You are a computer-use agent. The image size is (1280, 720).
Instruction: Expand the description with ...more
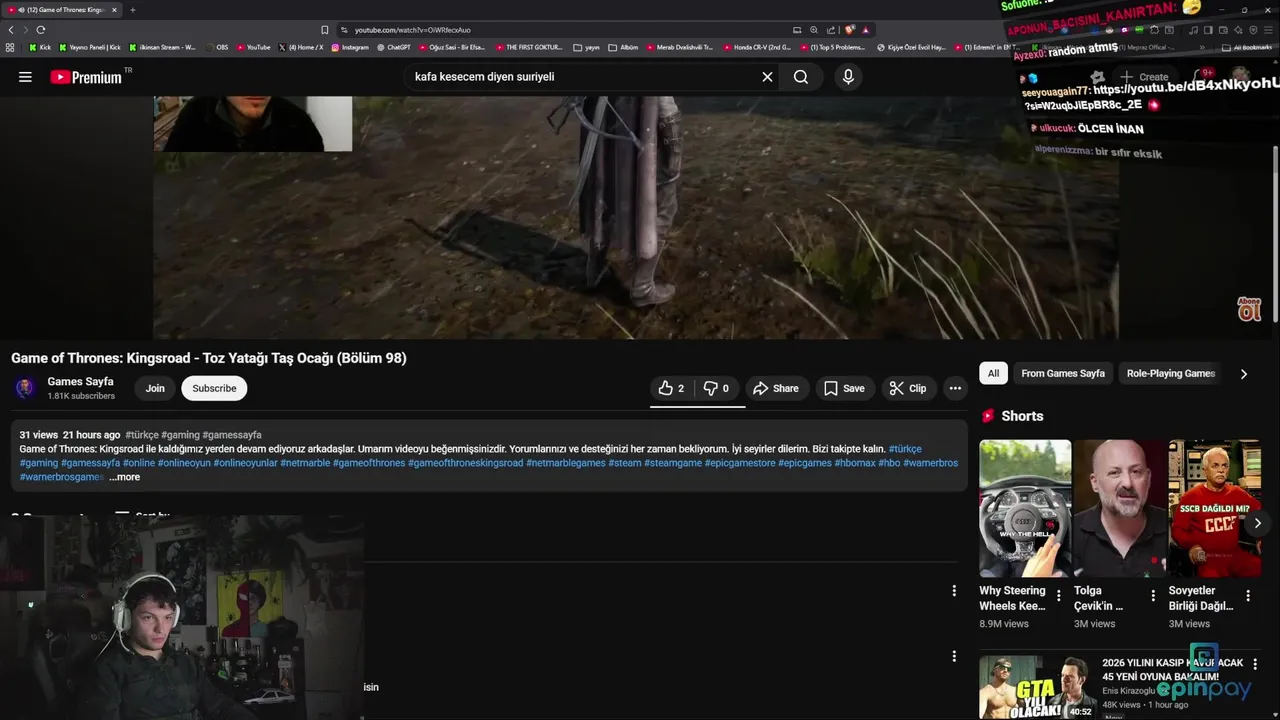pos(125,477)
